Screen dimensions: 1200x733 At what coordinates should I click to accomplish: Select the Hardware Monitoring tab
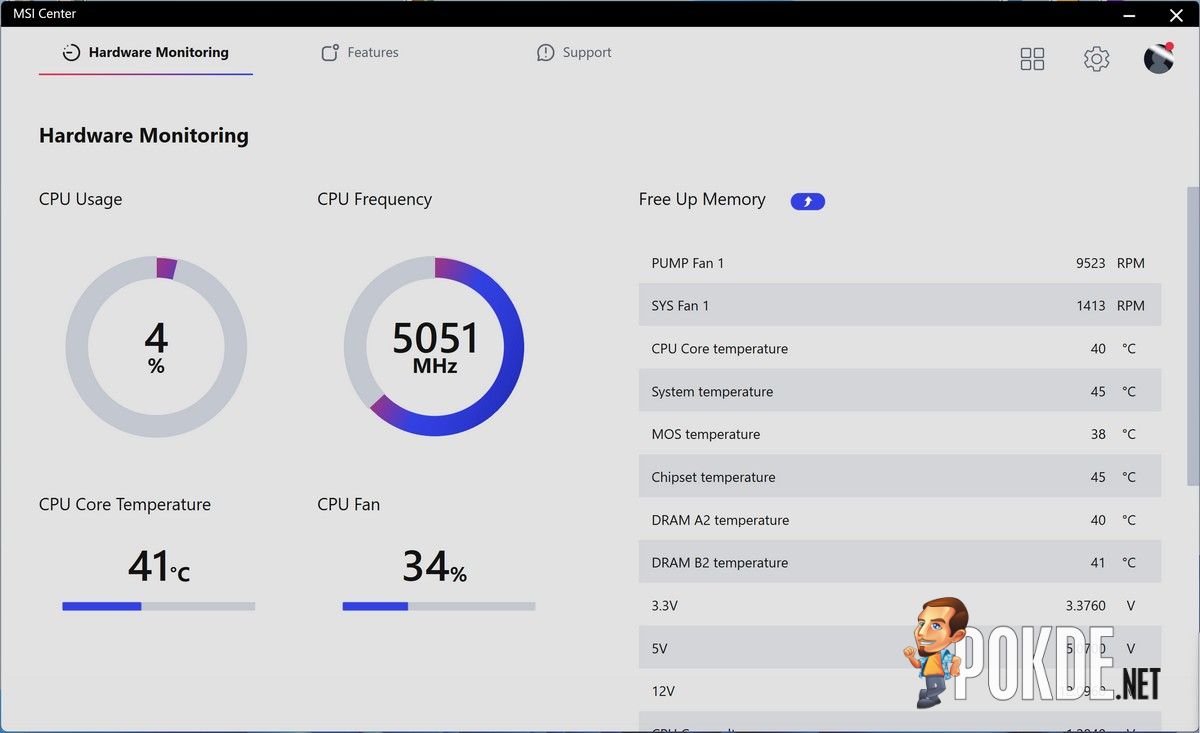146,53
